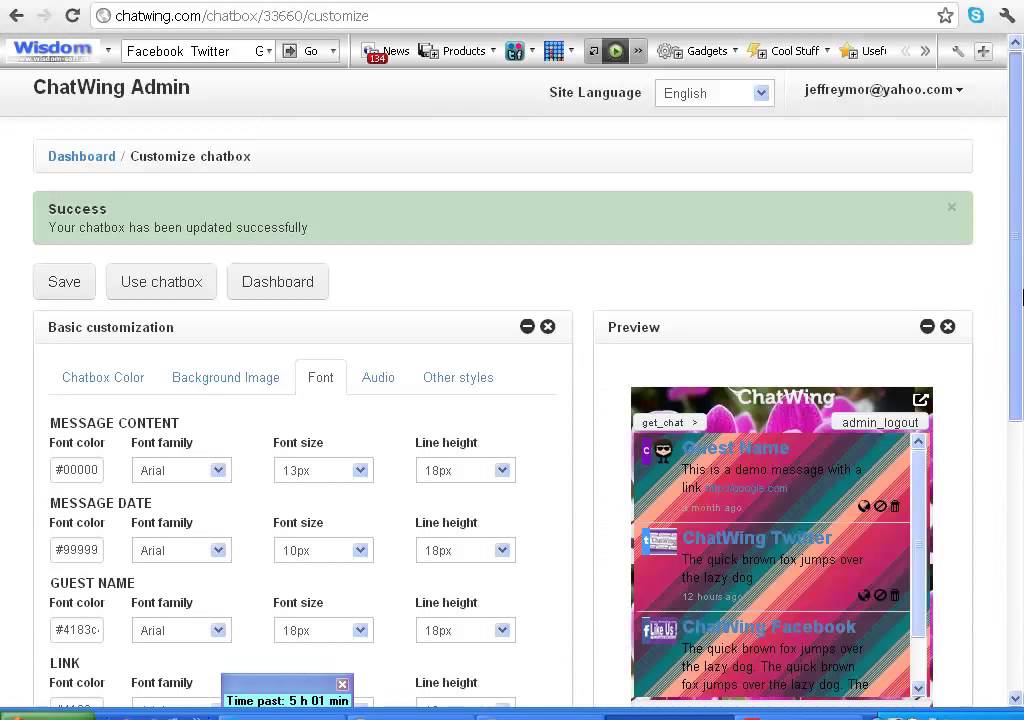Open Guest Name font family dropdown

182,630
